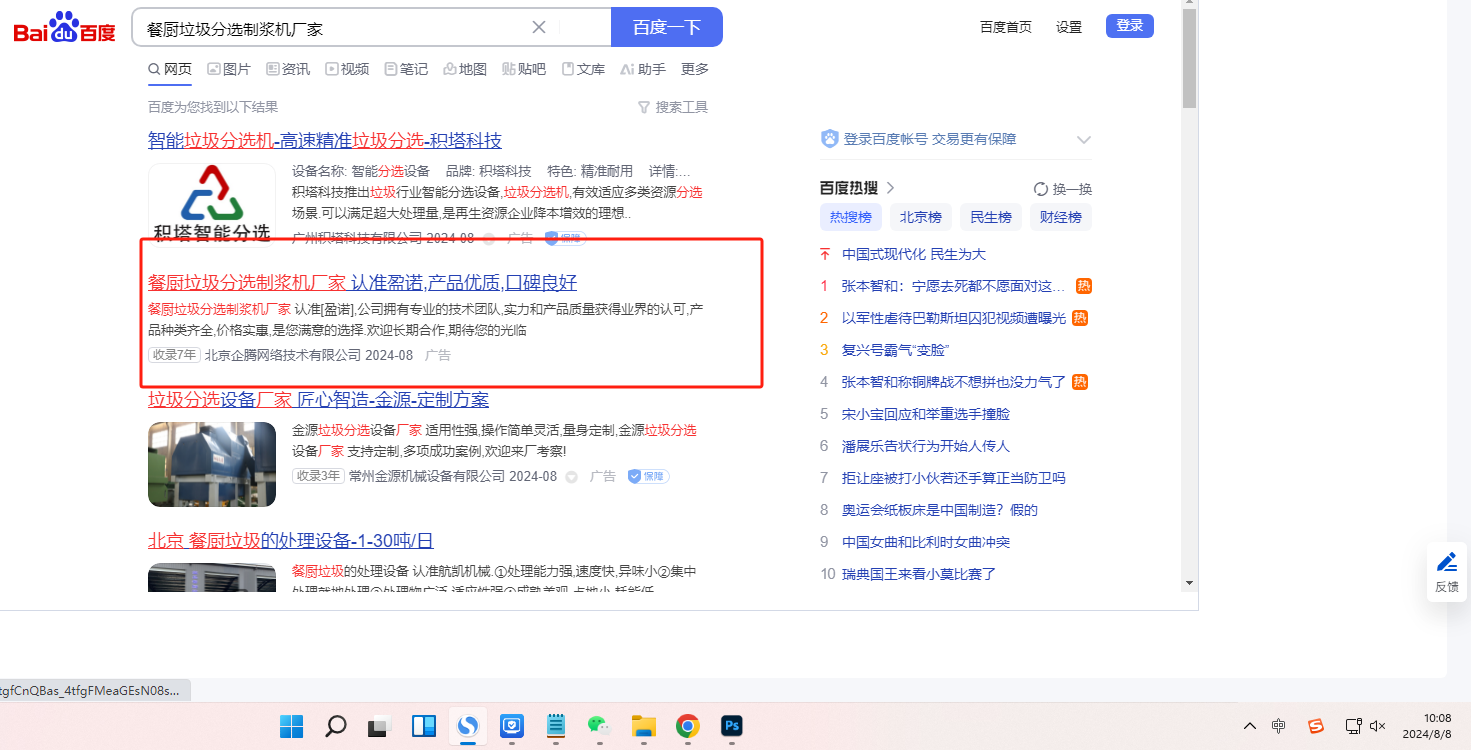Click into the Baidu search input field
This screenshot has height=750, width=1471.
[x=330, y=28]
